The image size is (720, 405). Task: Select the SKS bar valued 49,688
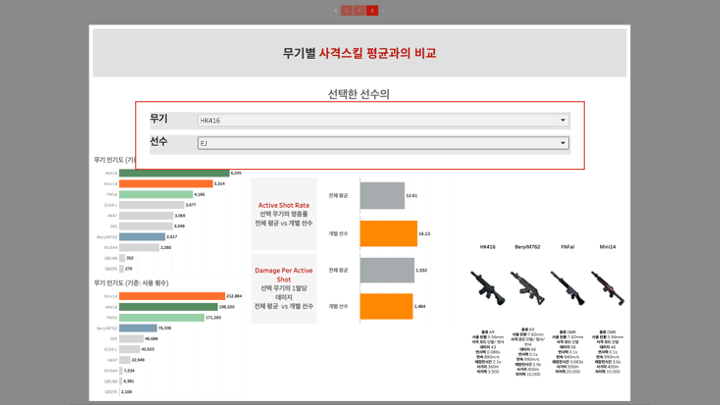click(131, 338)
